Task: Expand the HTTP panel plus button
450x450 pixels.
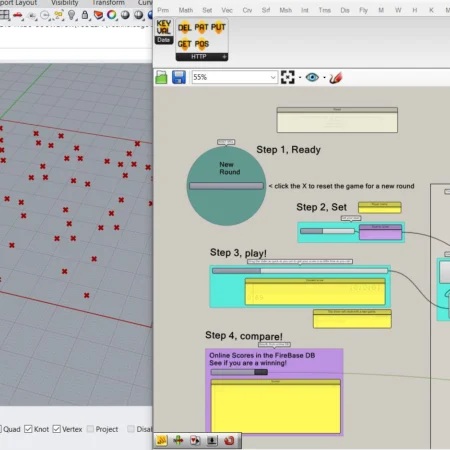Action: [224, 57]
